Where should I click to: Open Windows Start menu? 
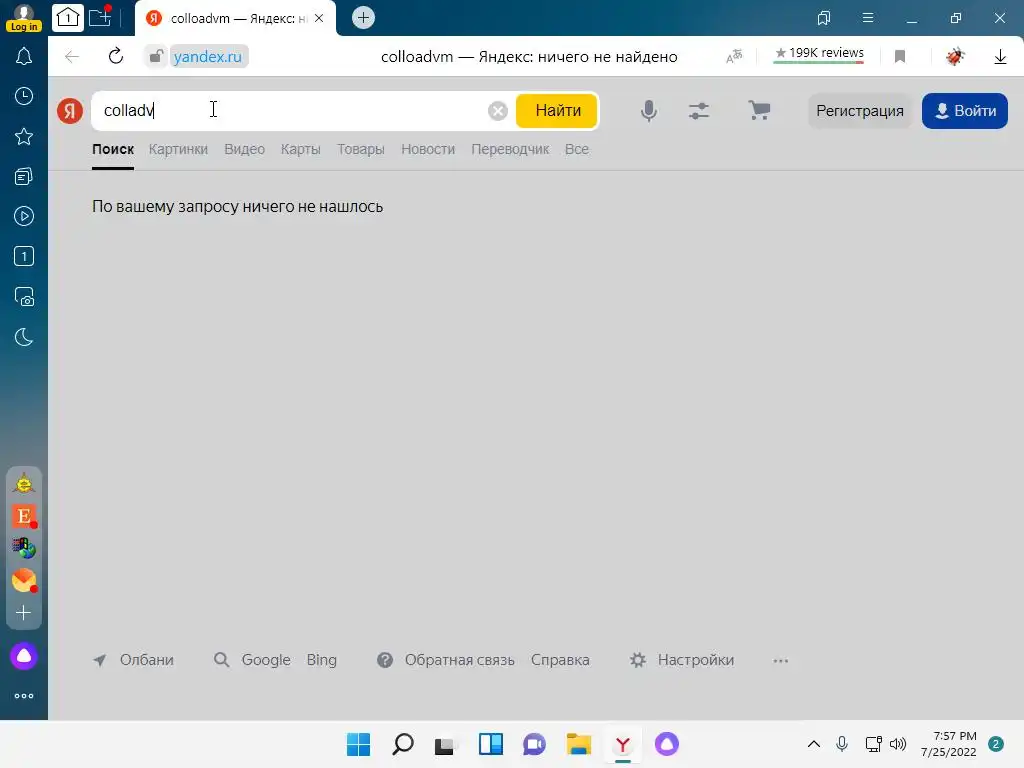[358, 744]
